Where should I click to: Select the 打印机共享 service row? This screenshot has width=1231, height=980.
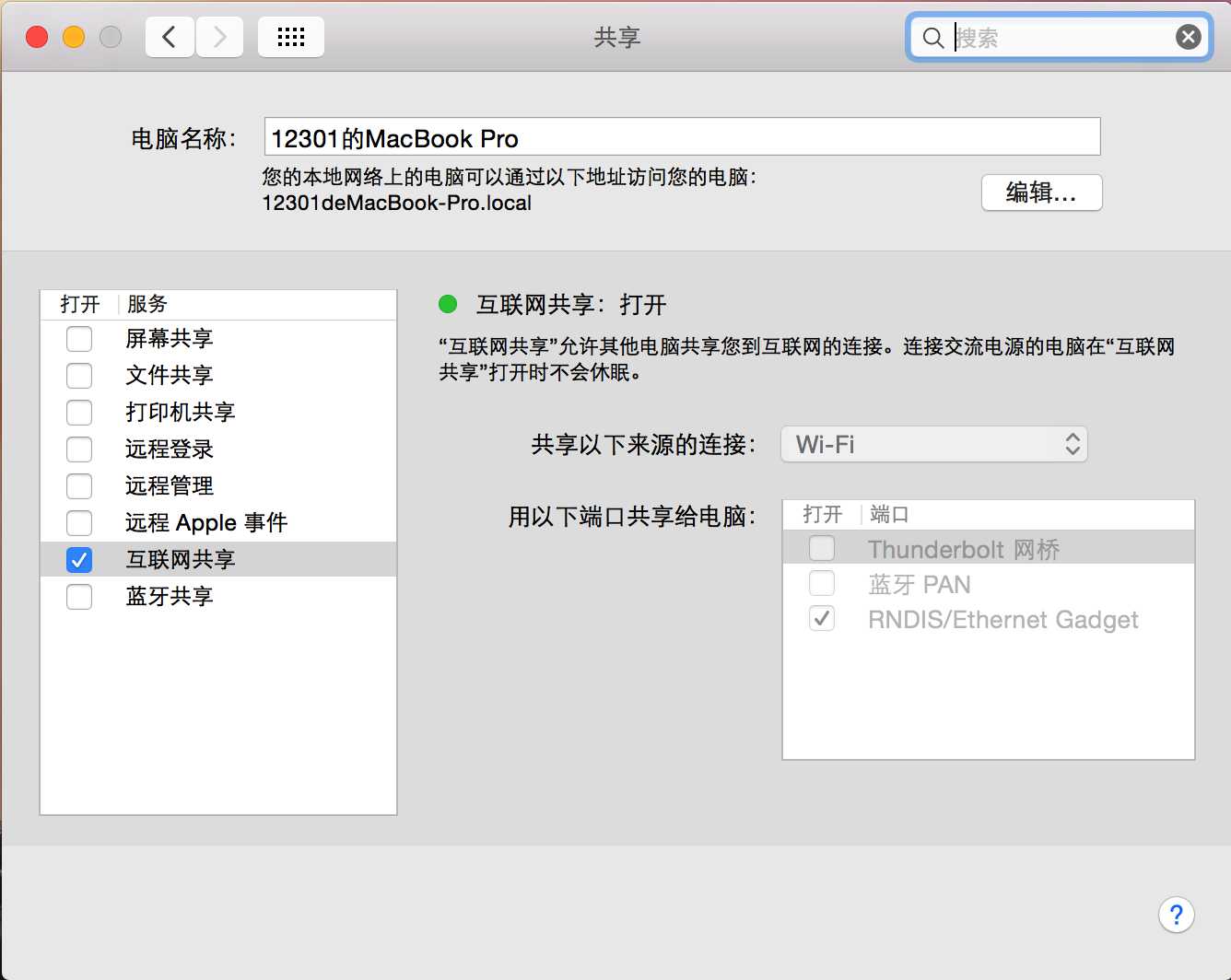218,413
